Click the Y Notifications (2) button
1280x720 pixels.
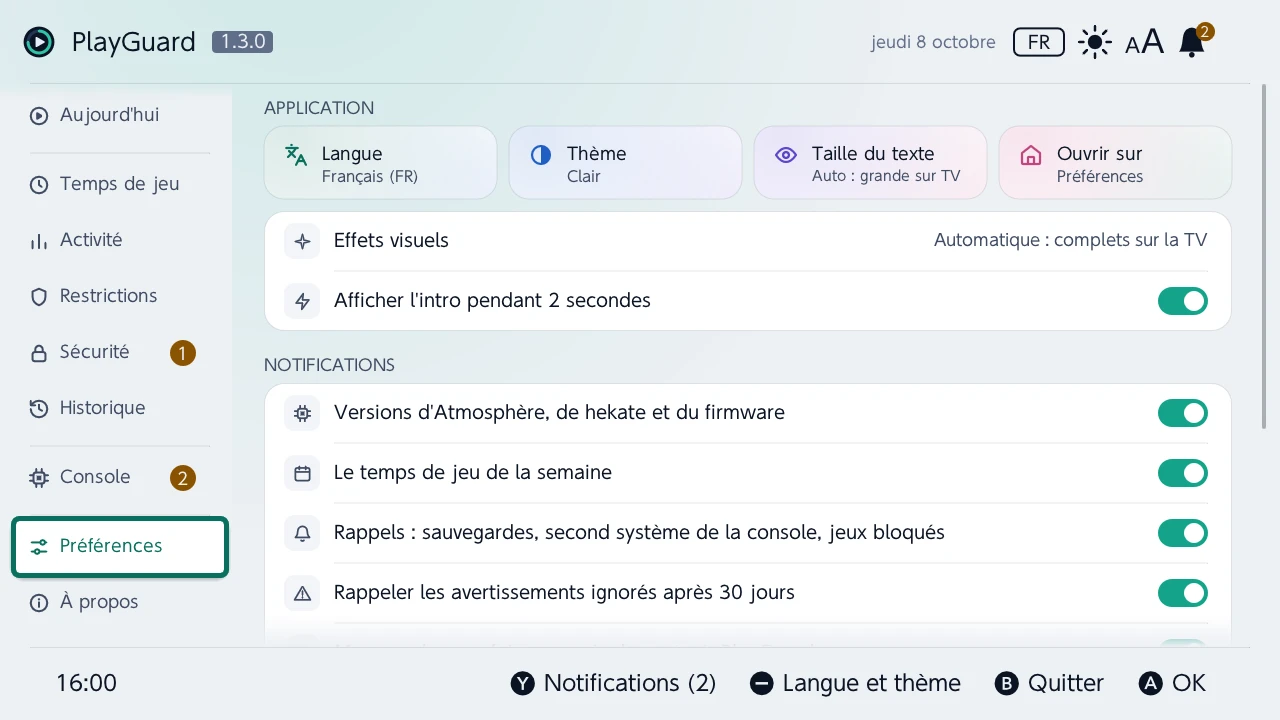[614, 683]
